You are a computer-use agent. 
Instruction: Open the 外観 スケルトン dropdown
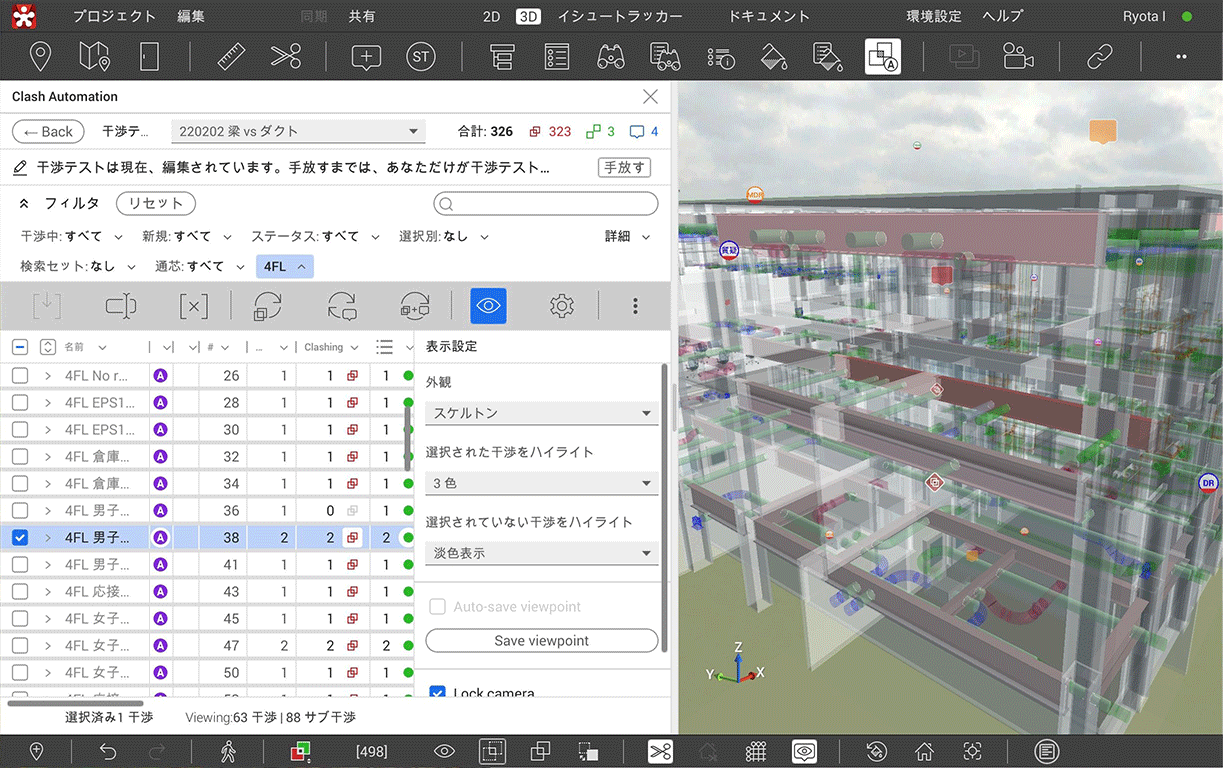[541, 413]
